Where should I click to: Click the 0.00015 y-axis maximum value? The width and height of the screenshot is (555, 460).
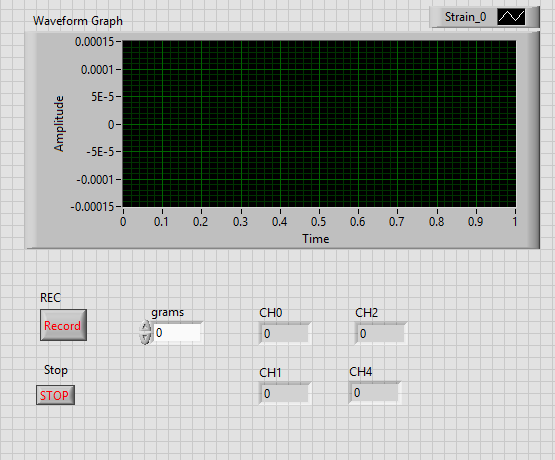pyautogui.click(x=95, y=42)
